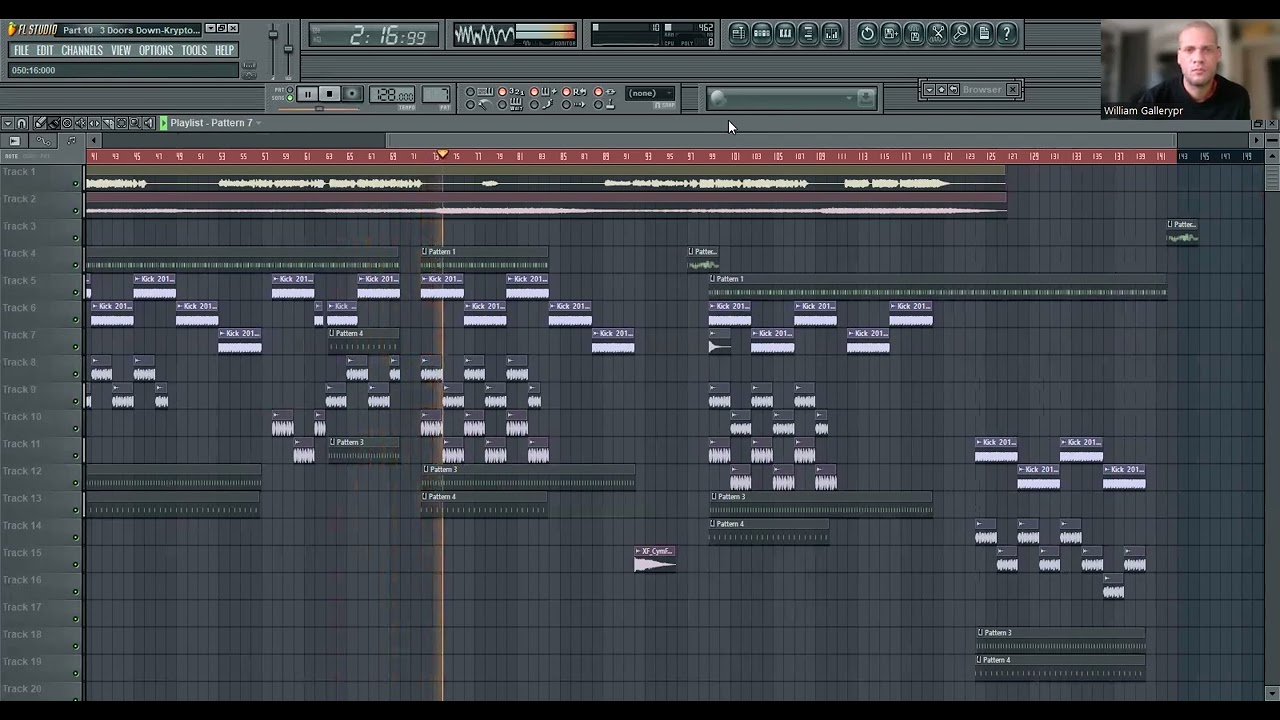This screenshot has height=720, width=1280.
Task: Select the Slip tool in Playlist
Action: [x=94, y=123]
